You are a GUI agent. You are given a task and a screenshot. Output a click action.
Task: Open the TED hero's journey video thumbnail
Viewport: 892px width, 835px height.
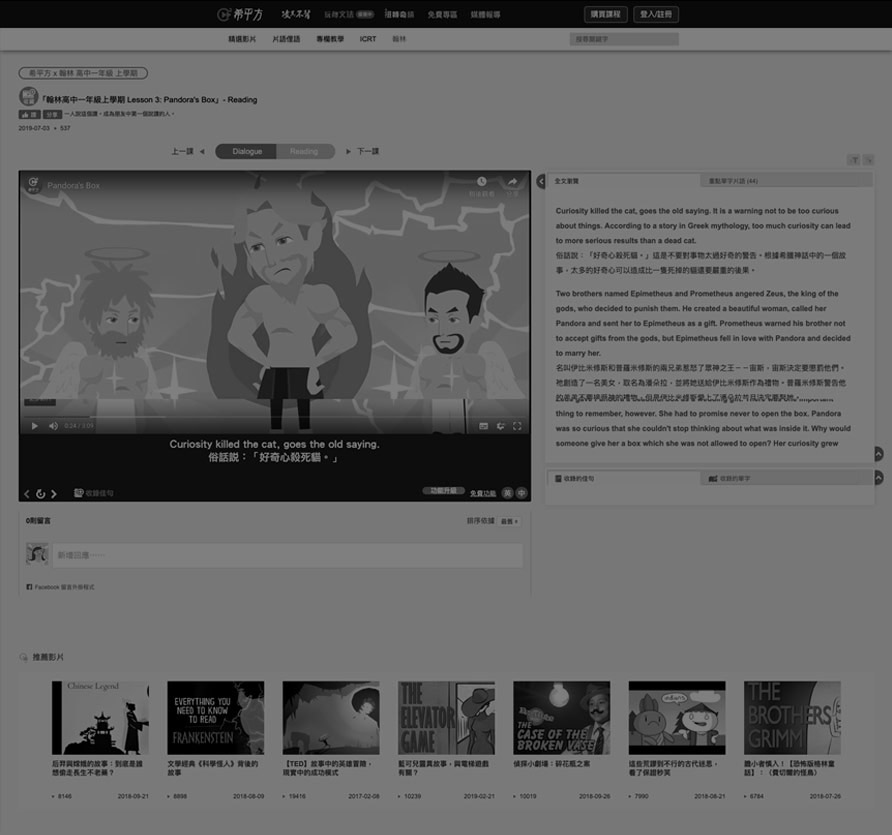(x=331, y=718)
